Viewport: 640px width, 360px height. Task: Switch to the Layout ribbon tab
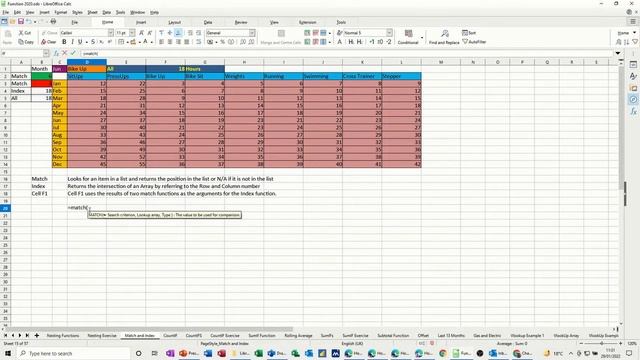174,22
